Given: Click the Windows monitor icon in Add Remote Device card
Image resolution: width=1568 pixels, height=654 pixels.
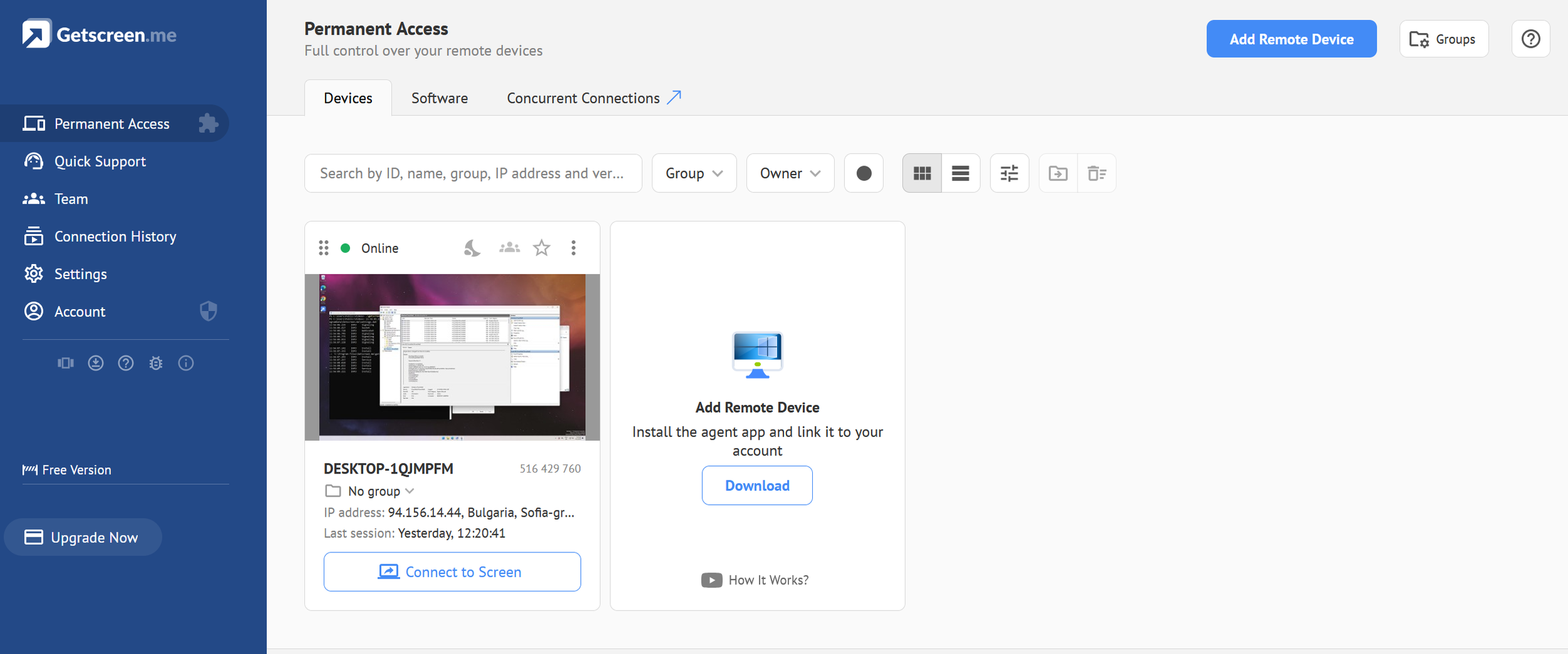Looking at the screenshot, I should tap(757, 355).
